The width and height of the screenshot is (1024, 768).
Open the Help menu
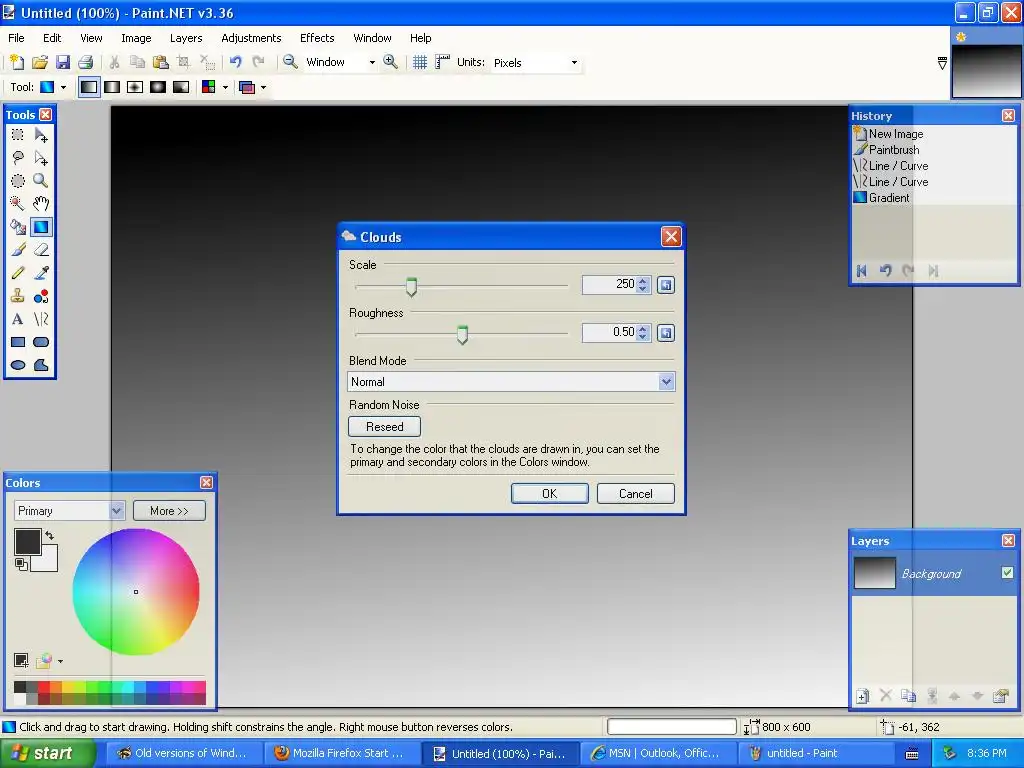(x=421, y=38)
